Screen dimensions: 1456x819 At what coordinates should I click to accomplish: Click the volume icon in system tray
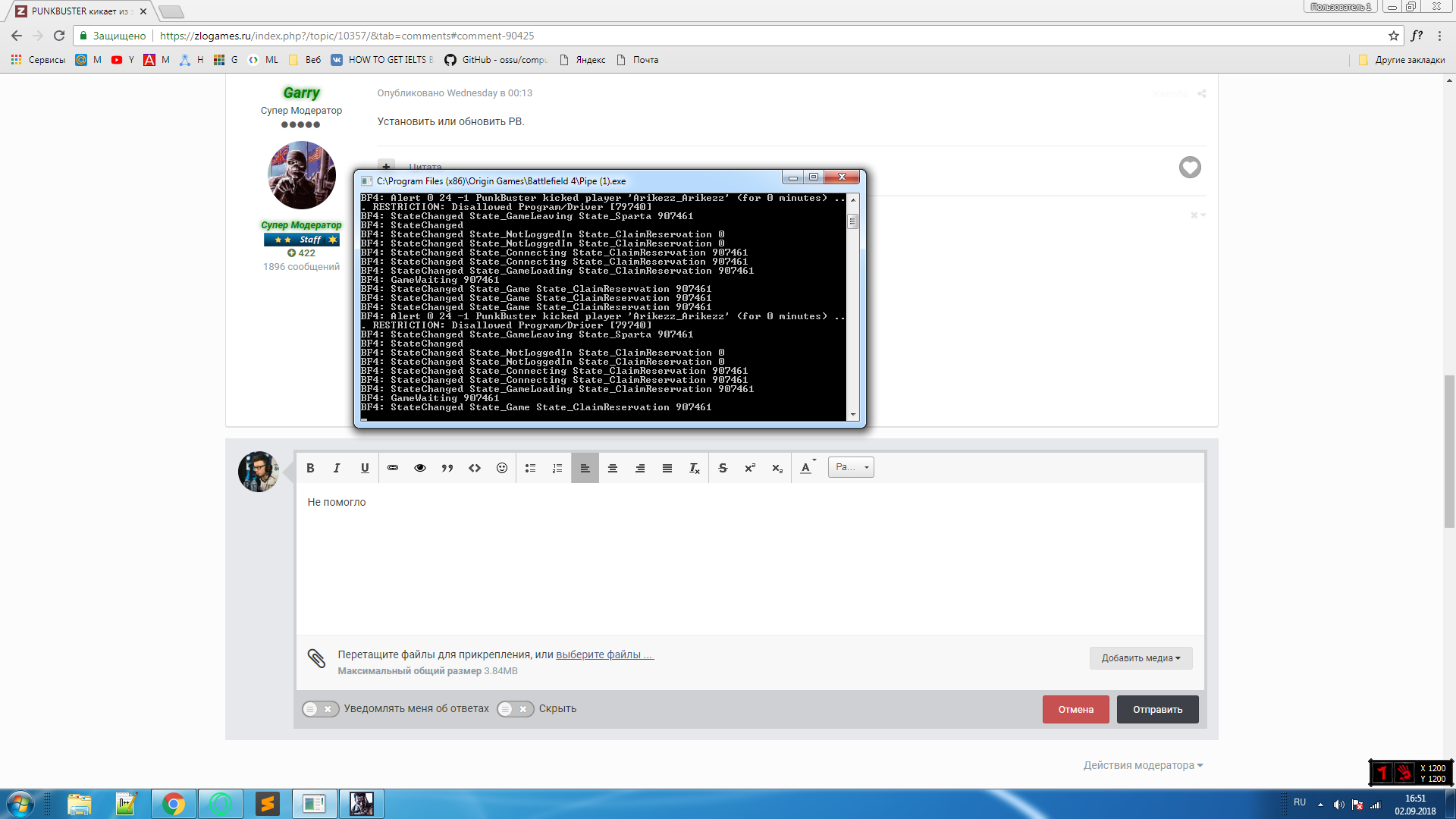click(1338, 805)
